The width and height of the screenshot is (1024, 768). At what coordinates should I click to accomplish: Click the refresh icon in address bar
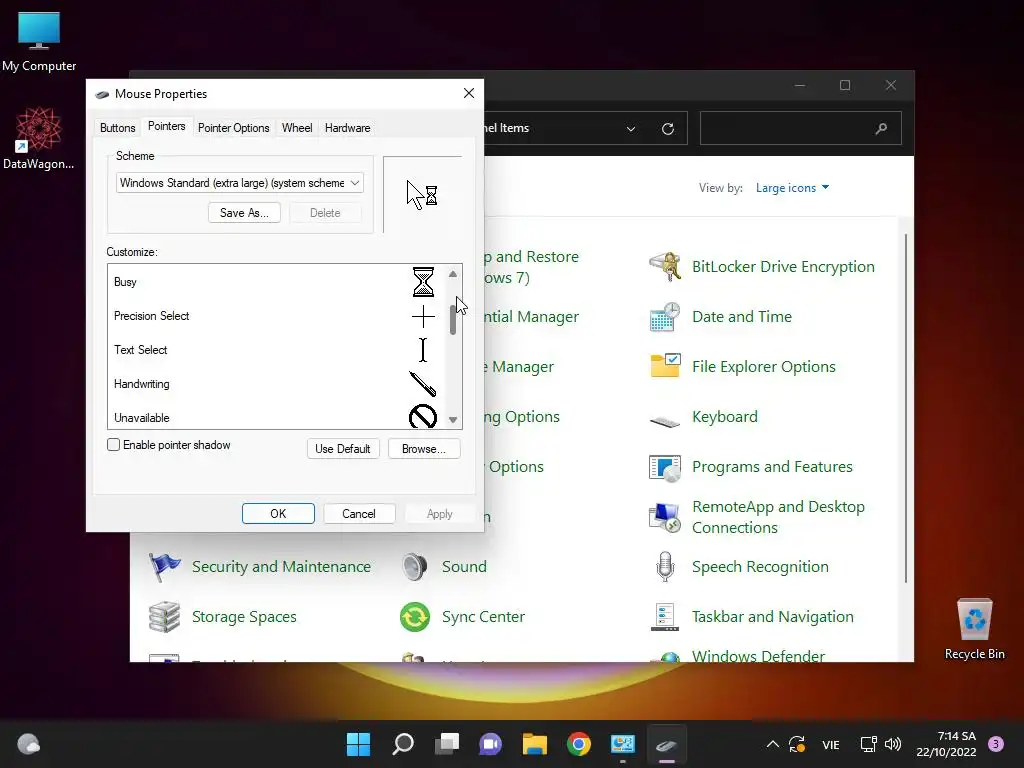click(667, 129)
